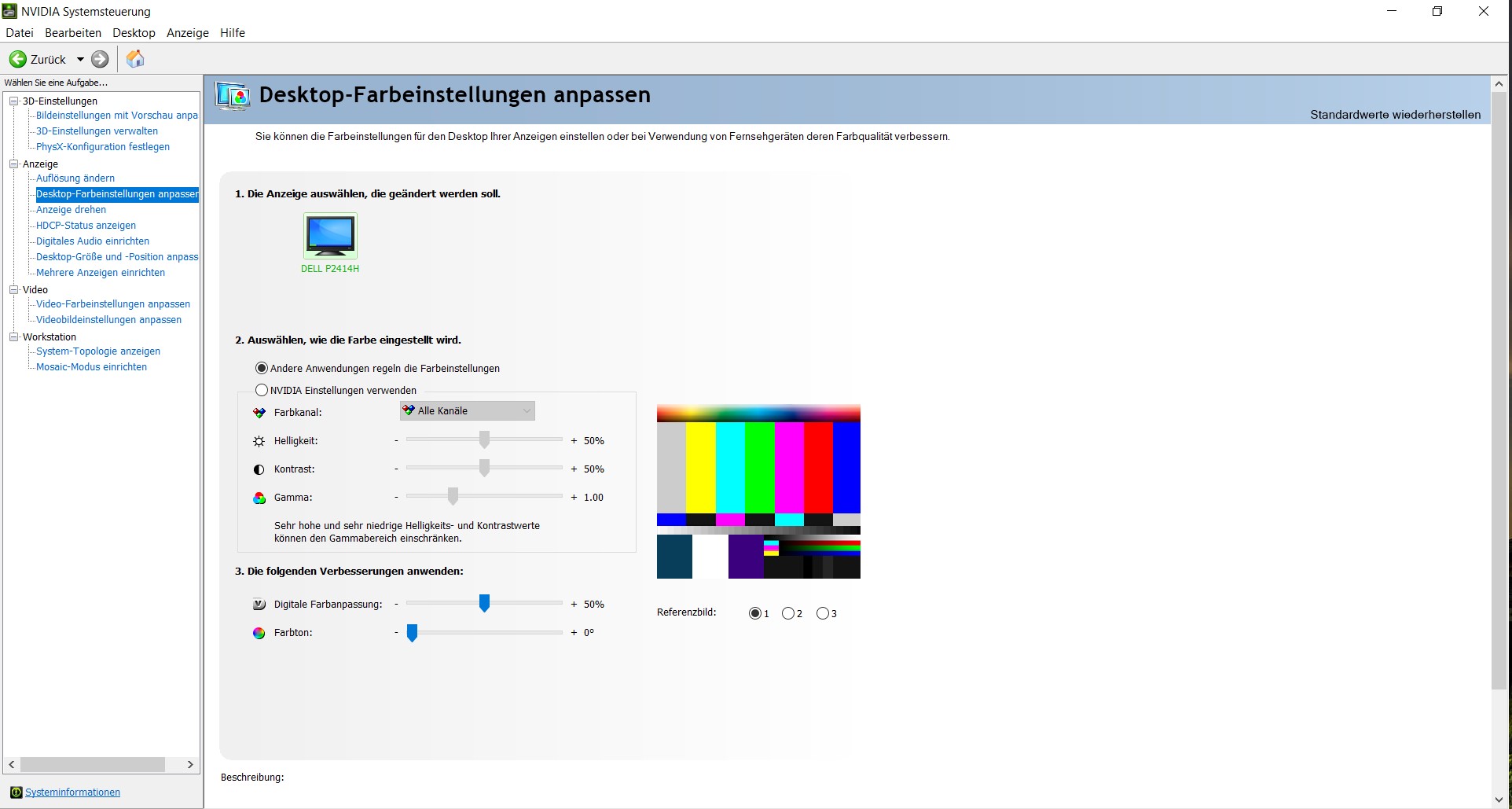The width and height of the screenshot is (1512, 809).
Task: Select 'NVIDIA Einstellungen verwenden' radio button
Action: (262, 390)
